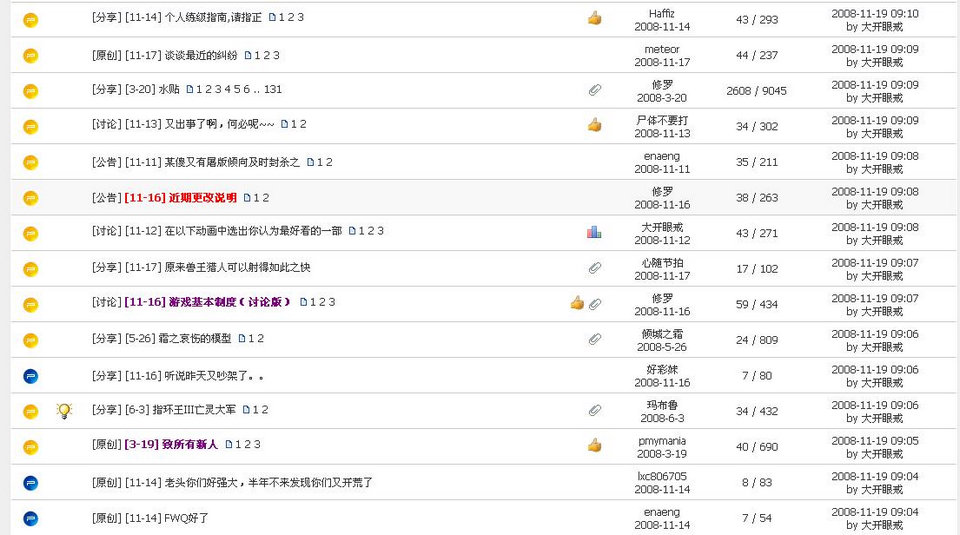Open the poll thread 在以下动画中选出你认为最好看的一部

(233, 231)
